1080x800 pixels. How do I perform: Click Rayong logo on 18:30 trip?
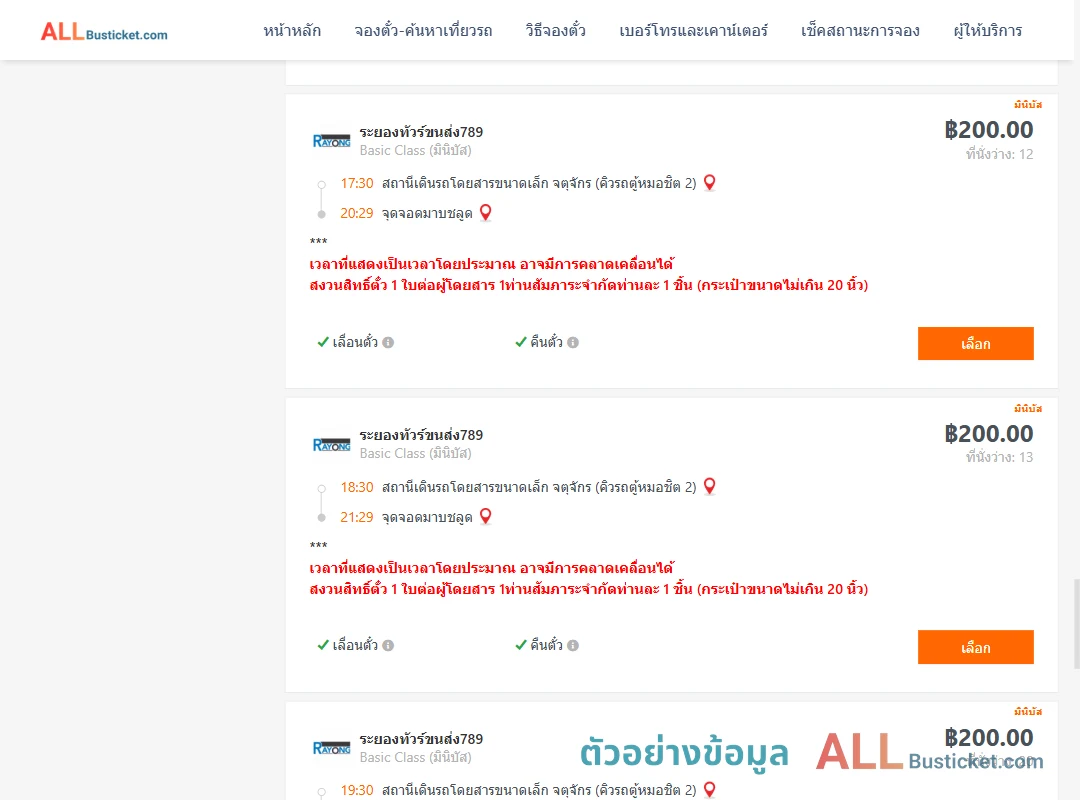point(331,444)
